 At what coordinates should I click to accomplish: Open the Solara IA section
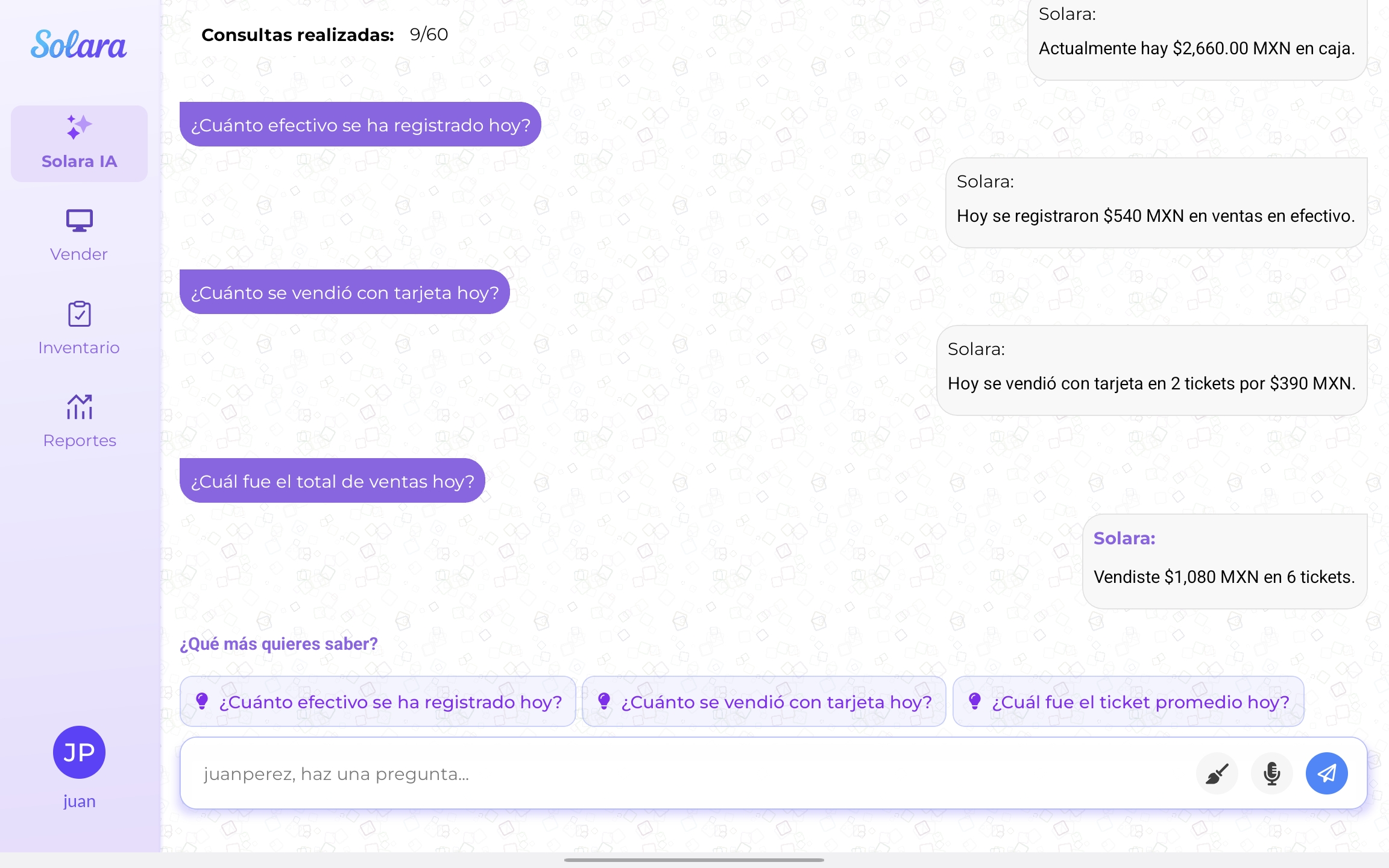(x=78, y=143)
